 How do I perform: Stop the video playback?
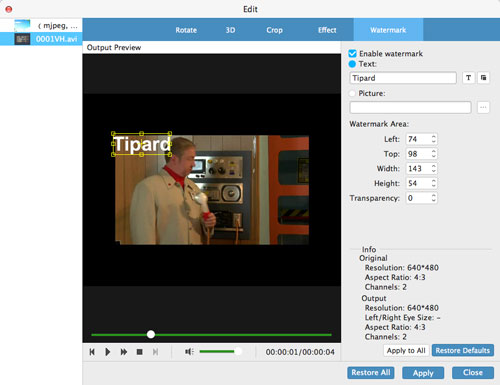coord(140,352)
